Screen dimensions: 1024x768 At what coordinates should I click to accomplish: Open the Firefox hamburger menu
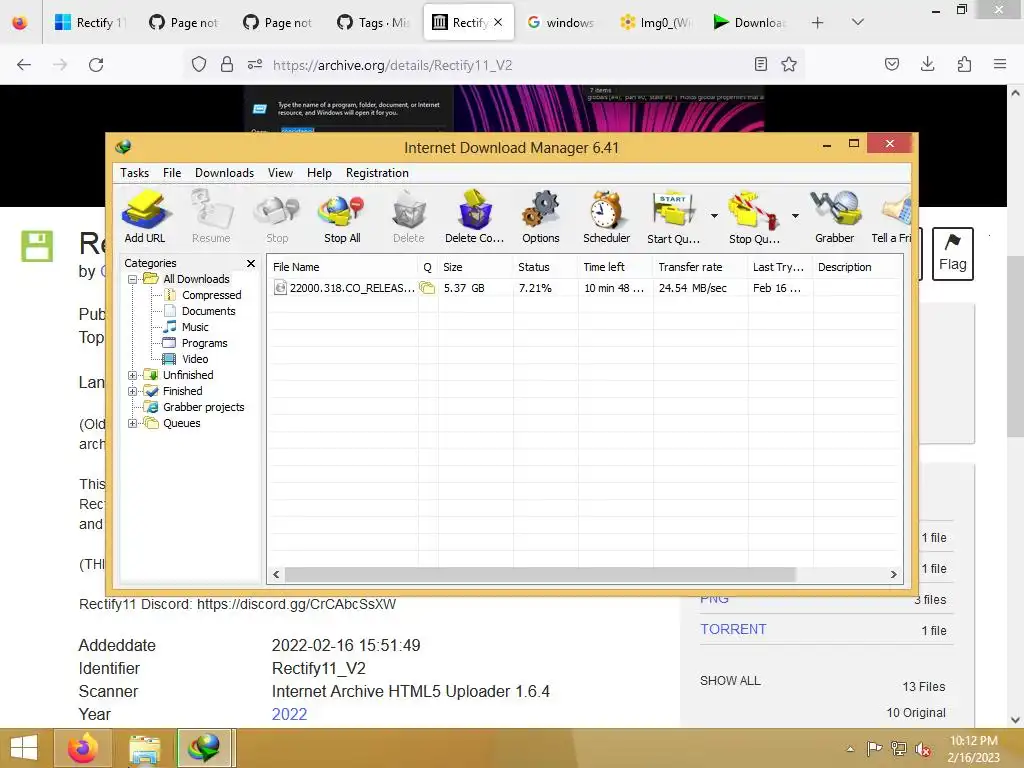[1000, 64]
